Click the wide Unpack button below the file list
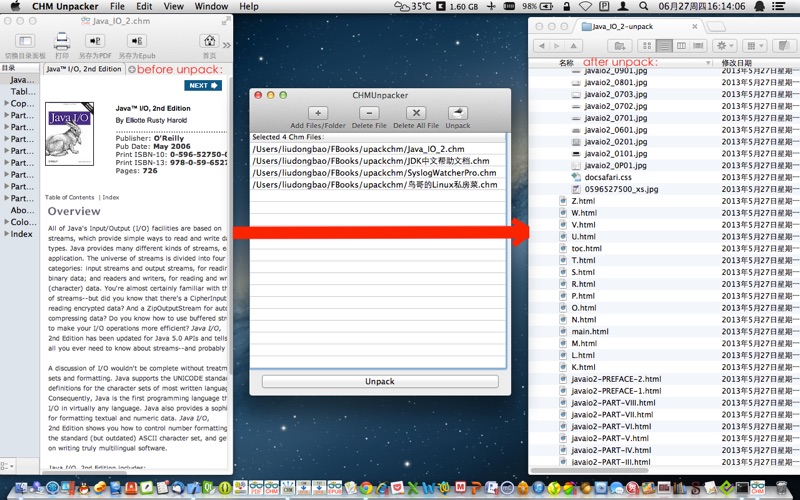The image size is (800, 500). pyautogui.click(x=380, y=382)
